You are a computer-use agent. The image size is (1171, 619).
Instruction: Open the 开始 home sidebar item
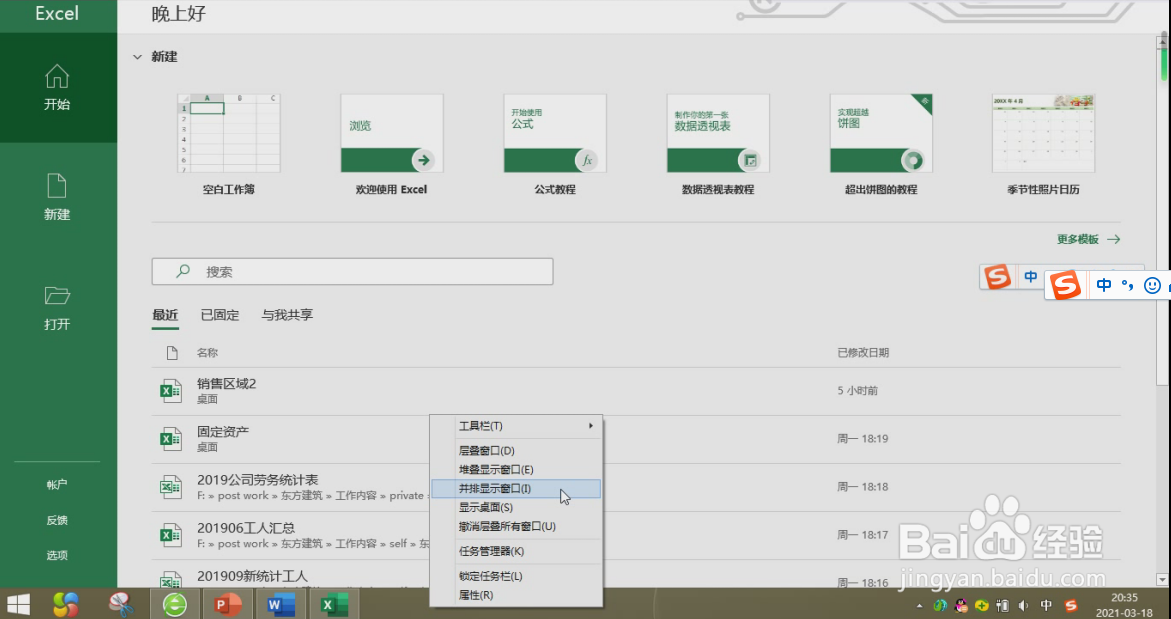pos(58,88)
